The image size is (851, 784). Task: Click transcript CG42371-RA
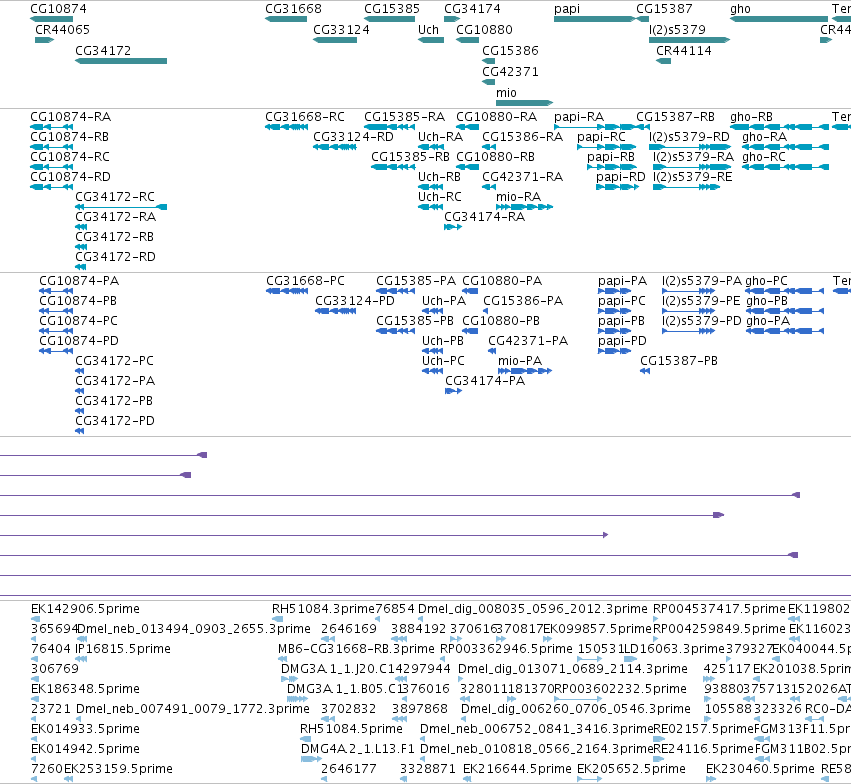(x=523, y=177)
